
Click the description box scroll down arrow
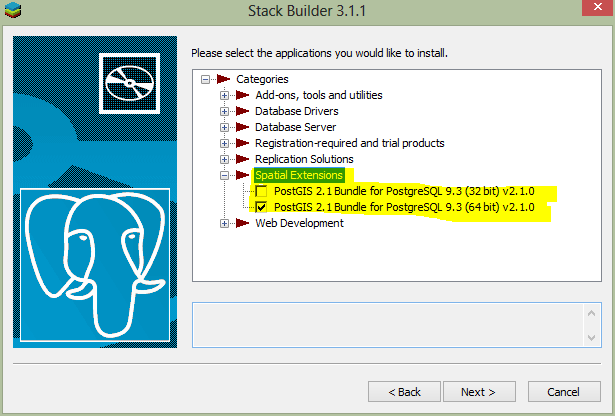[x=591, y=338]
